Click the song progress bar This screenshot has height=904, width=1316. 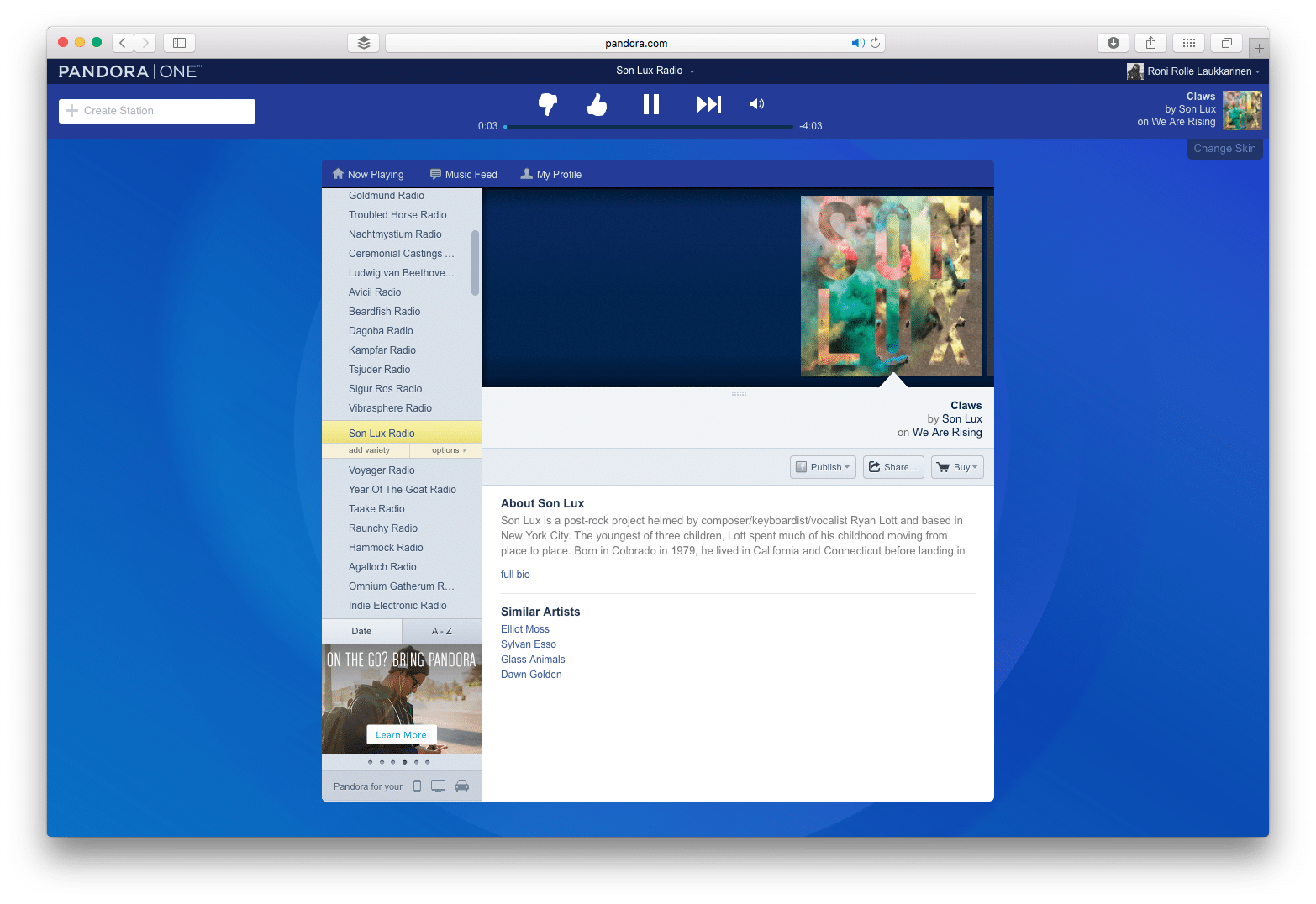click(x=648, y=127)
